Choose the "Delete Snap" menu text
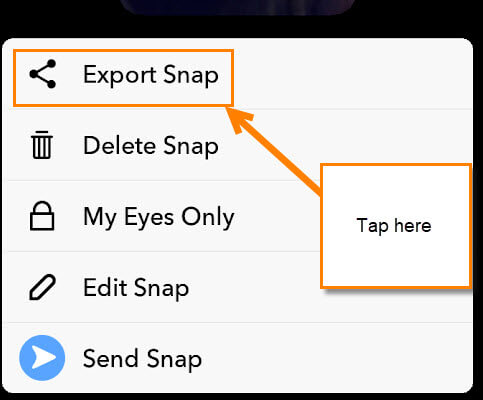This screenshot has width=483, height=400. [151, 146]
